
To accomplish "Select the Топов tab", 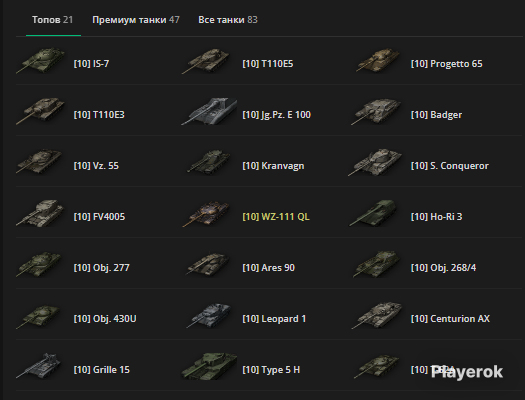I will tap(53, 20).
